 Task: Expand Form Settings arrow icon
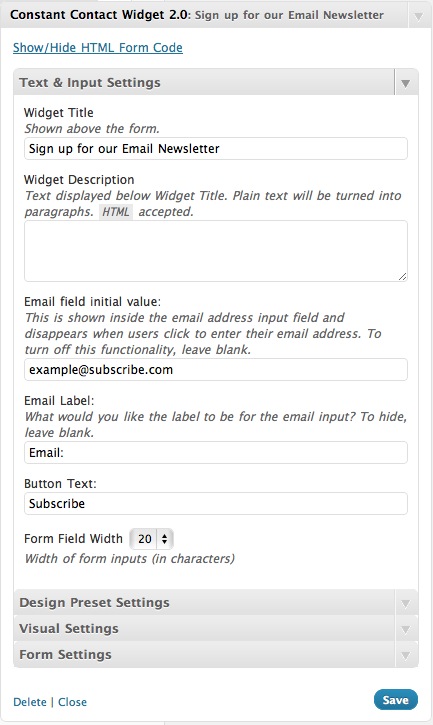[x=406, y=655]
